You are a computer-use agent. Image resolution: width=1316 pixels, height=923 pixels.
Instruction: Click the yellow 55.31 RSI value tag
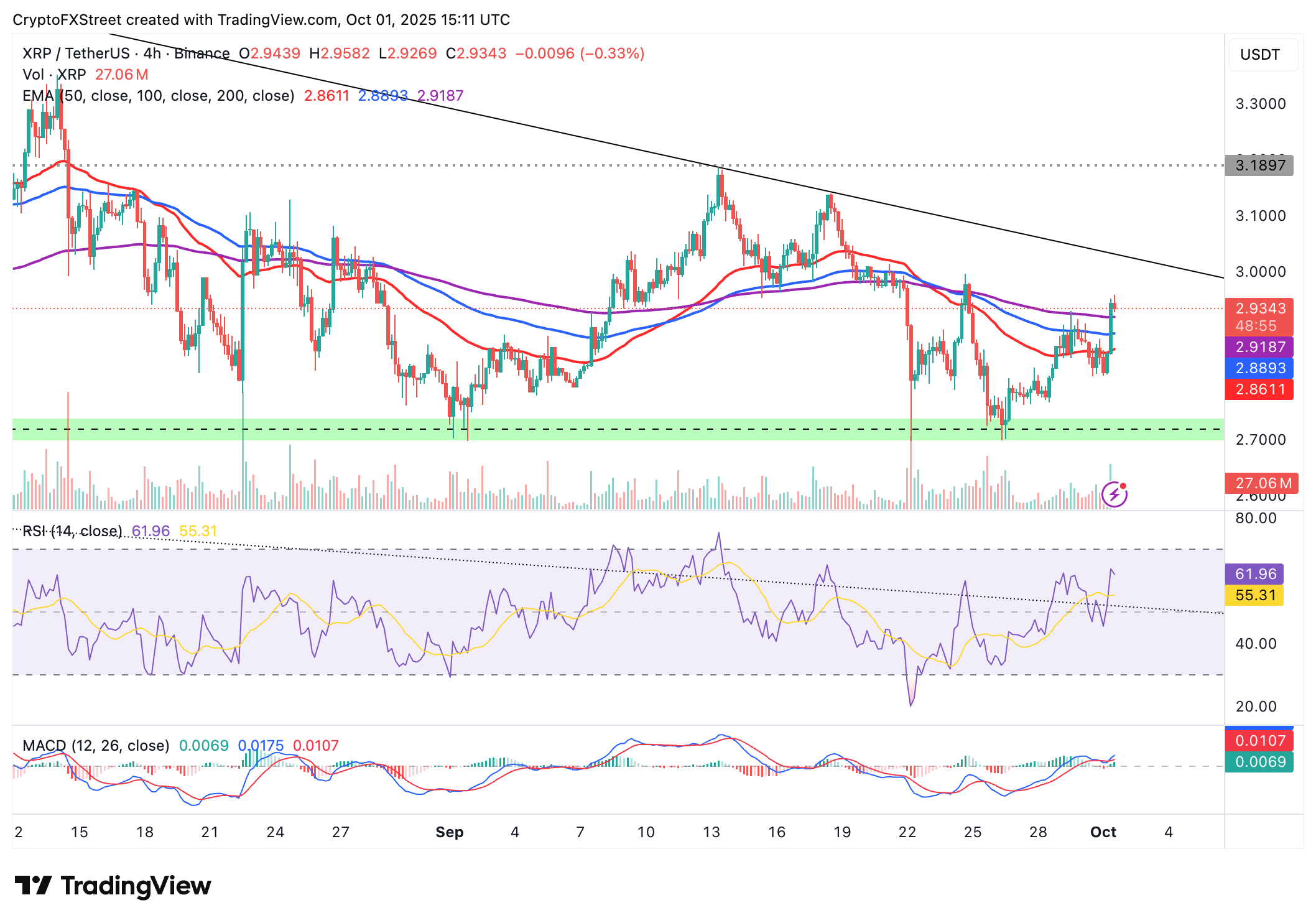coord(1254,595)
